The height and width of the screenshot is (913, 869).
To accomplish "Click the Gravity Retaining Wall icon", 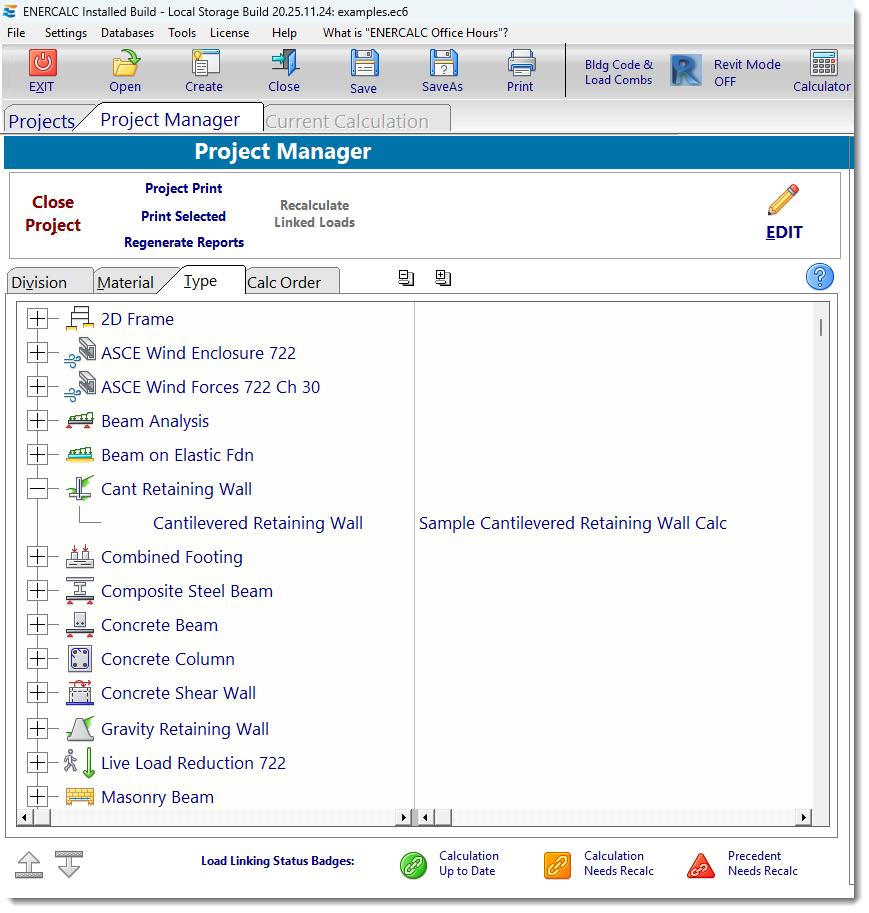I will [80, 728].
